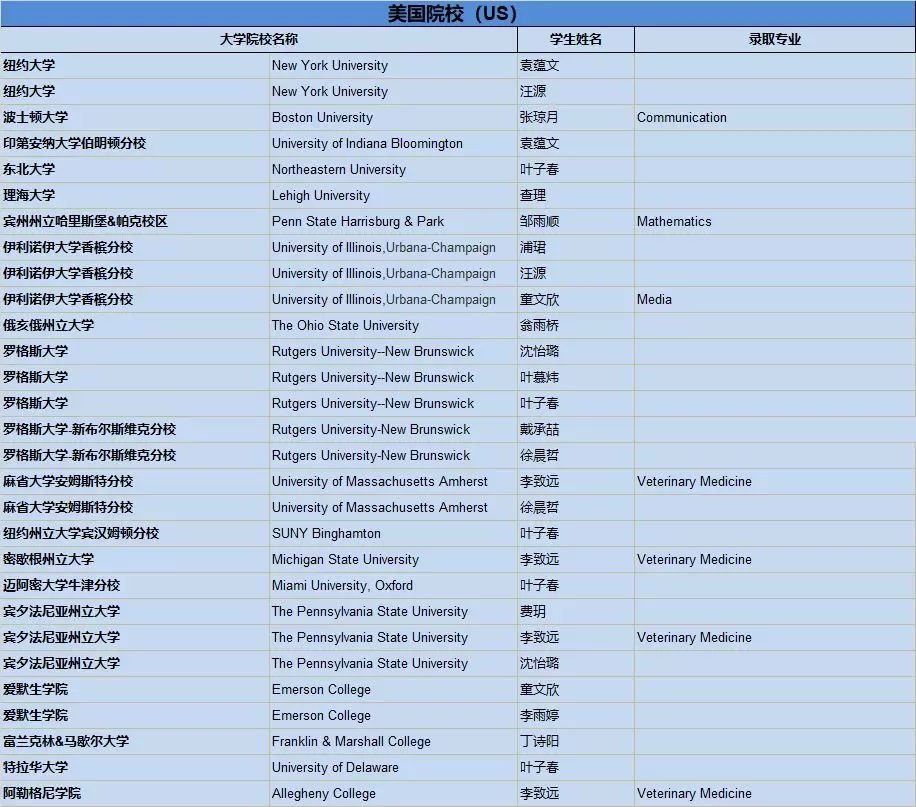The width and height of the screenshot is (916, 807).
Task: Select the 波士顿大学 Chinese name cell
Action: coord(134,117)
